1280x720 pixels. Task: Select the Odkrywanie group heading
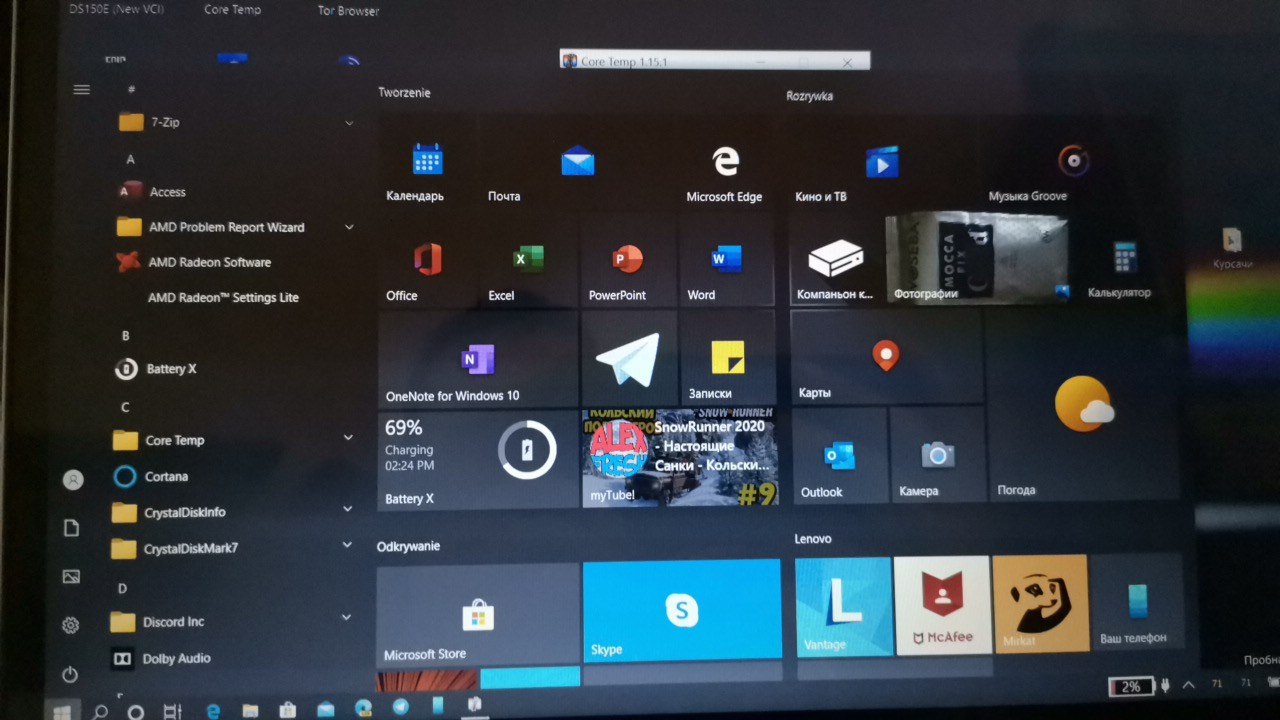tap(409, 546)
